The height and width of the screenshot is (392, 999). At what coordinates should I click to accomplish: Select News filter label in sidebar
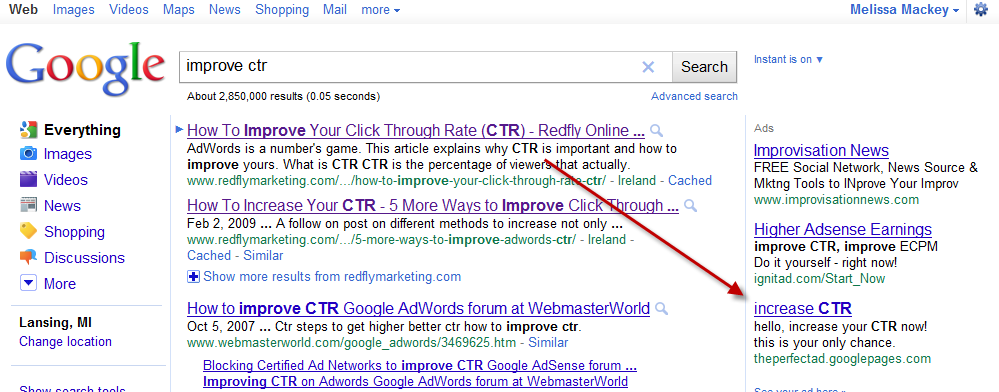(x=62, y=206)
